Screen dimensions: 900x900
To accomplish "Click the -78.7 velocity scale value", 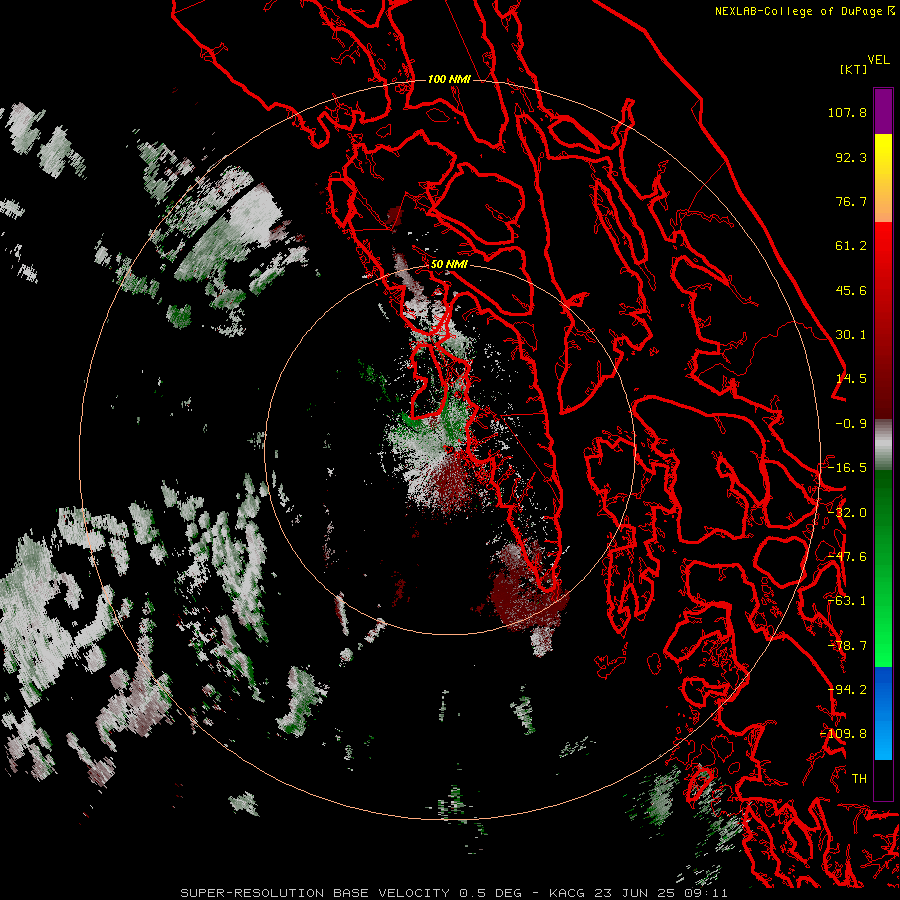I will (x=847, y=646).
